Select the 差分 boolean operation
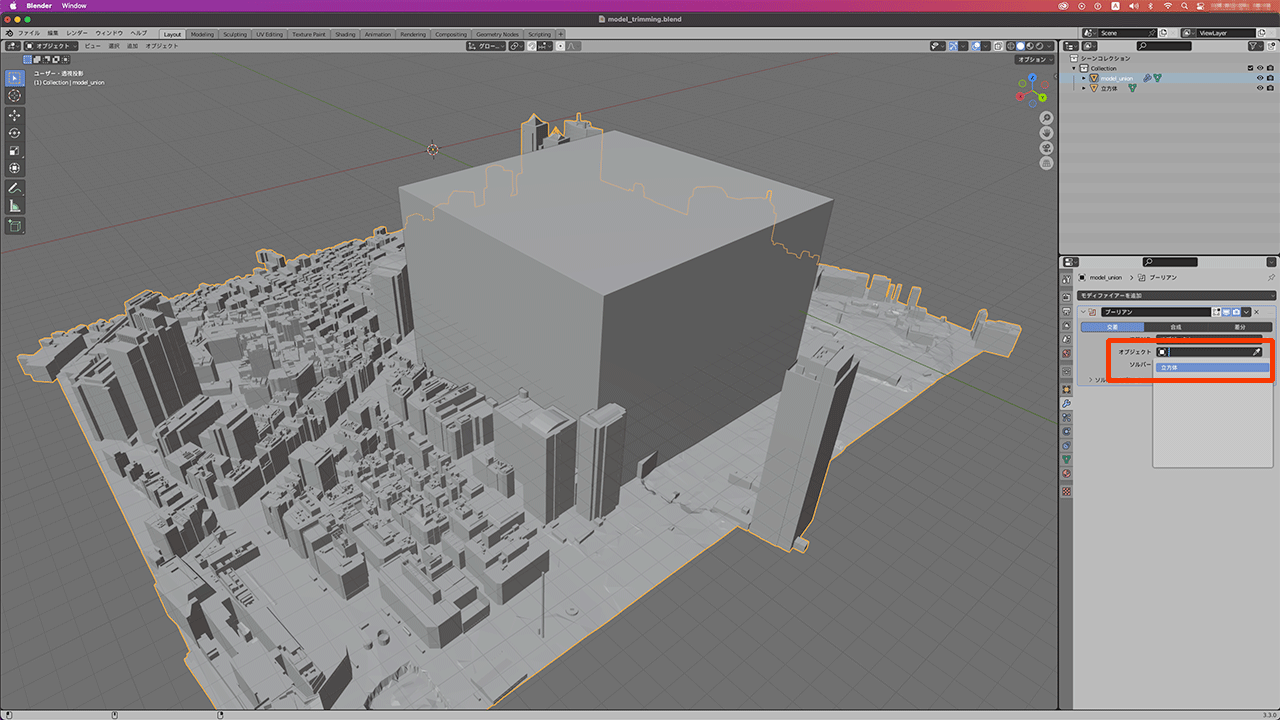Image resolution: width=1280 pixels, height=720 pixels. pos(1240,327)
